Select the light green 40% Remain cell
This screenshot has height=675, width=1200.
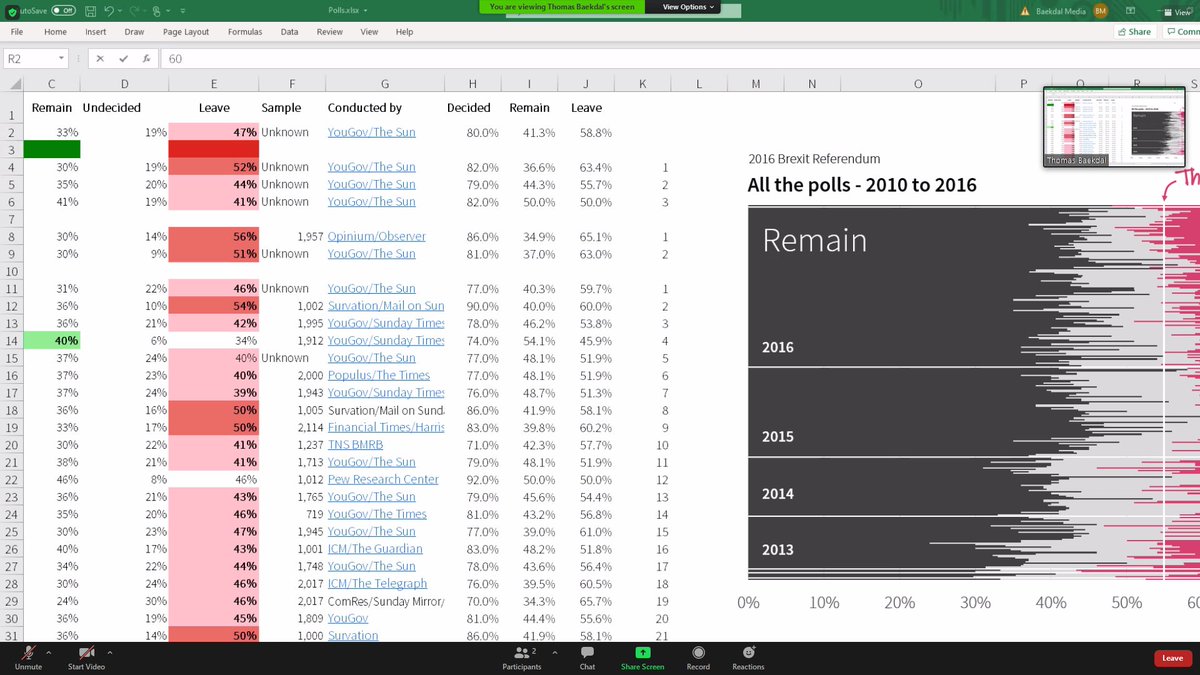click(x=52, y=340)
